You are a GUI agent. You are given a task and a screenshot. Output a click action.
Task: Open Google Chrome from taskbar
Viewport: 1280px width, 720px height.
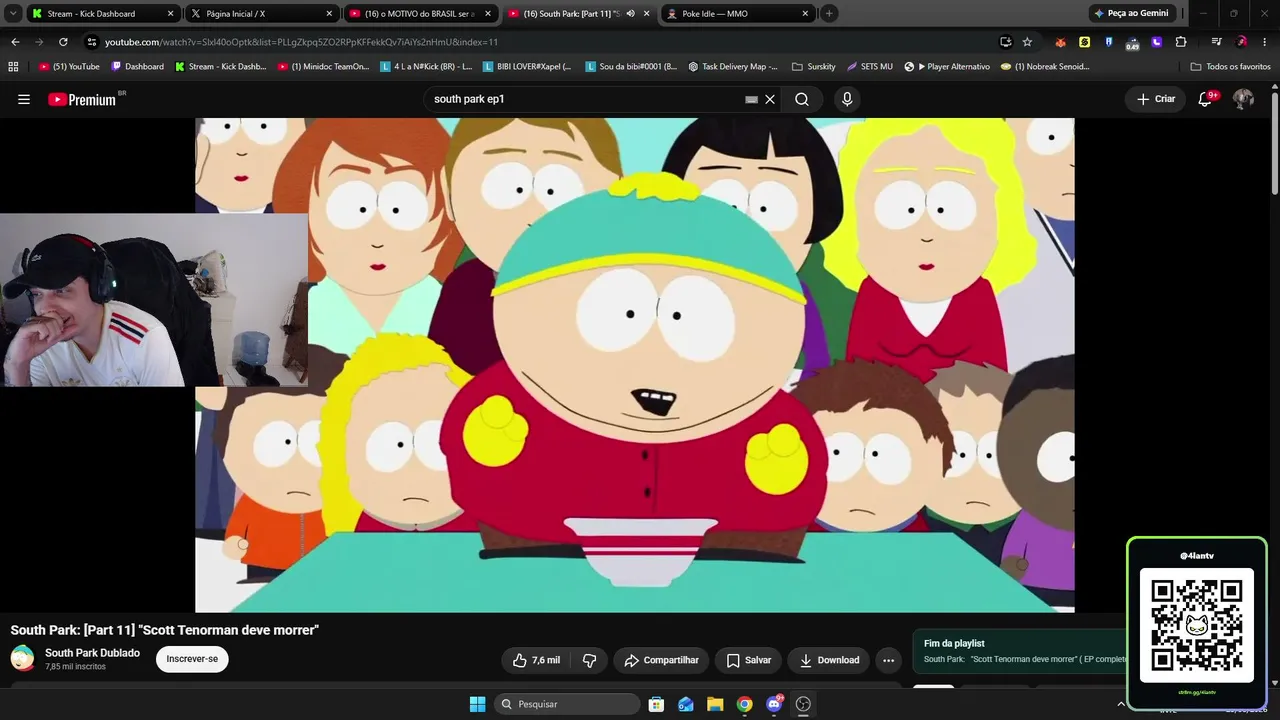(744, 704)
